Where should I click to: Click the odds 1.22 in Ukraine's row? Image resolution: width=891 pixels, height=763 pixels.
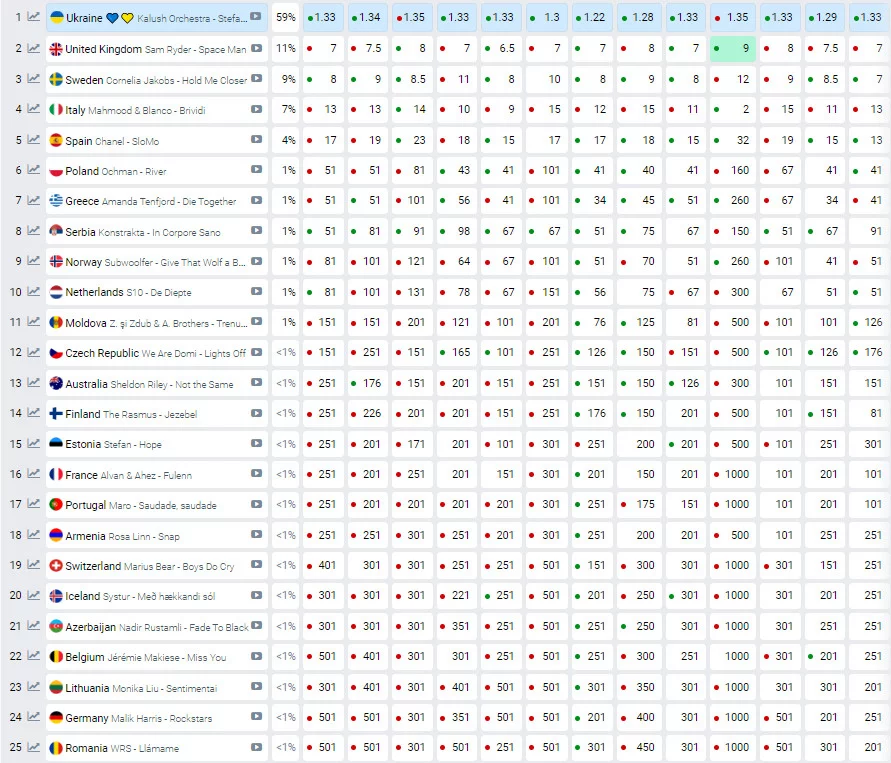pos(592,17)
